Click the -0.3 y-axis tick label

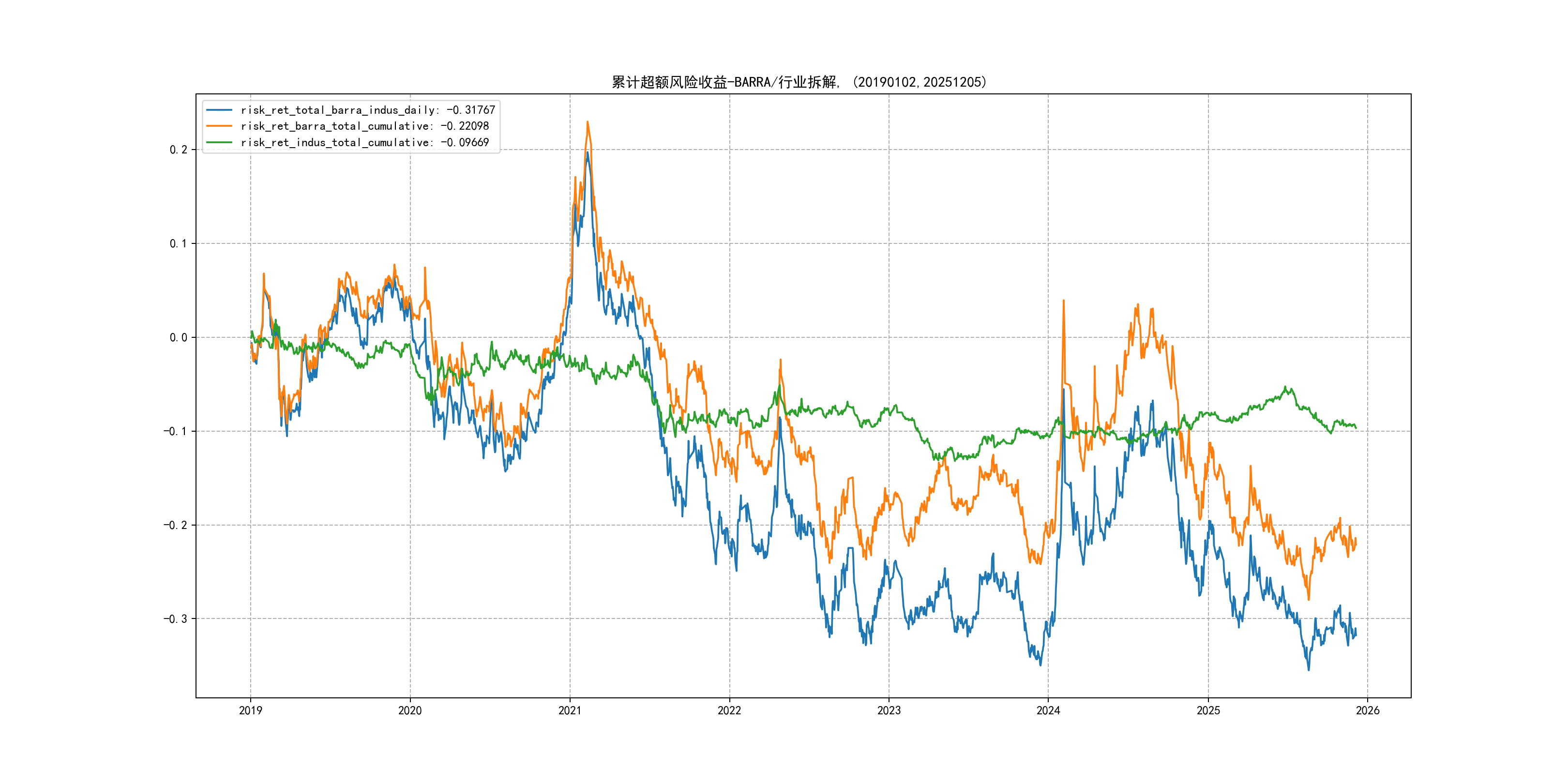[x=175, y=619]
